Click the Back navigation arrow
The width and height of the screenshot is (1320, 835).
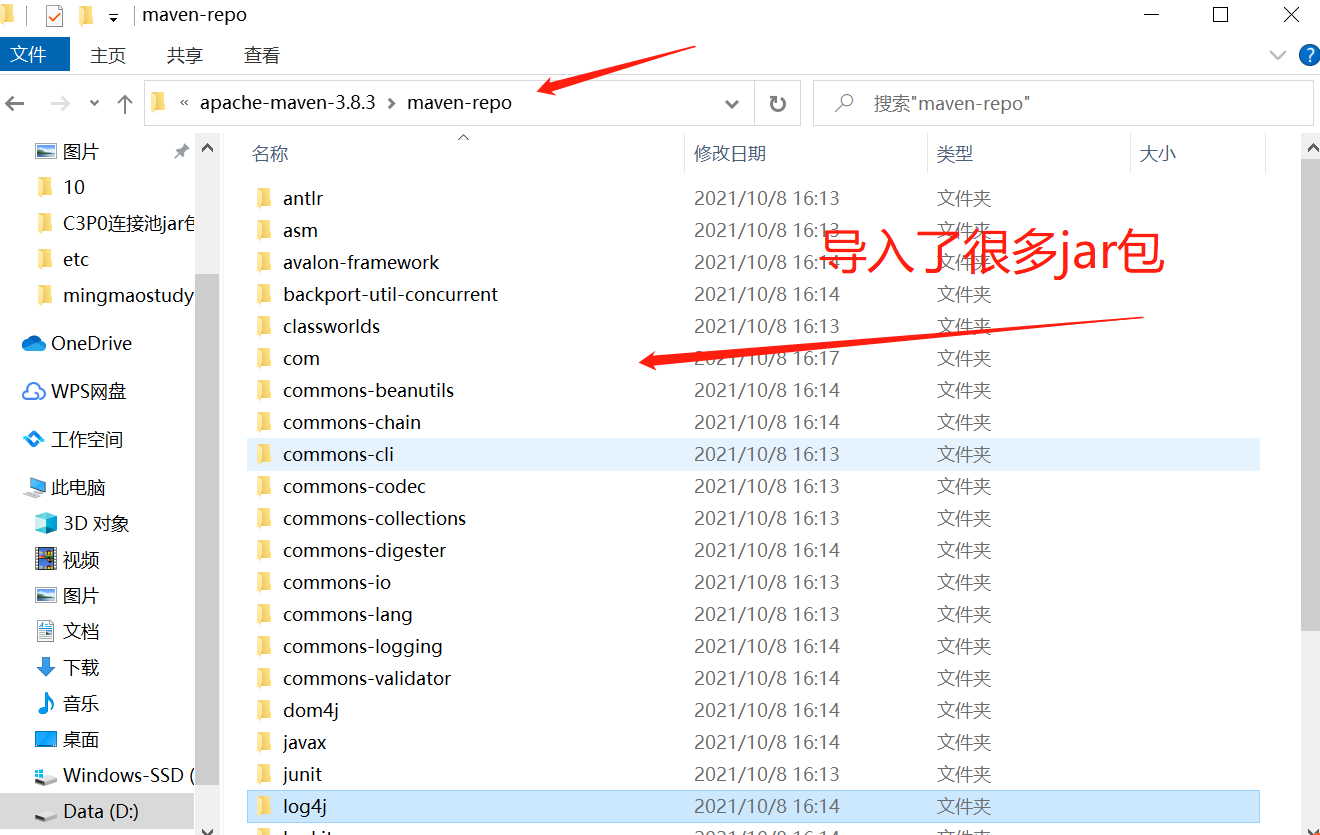(15, 103)
